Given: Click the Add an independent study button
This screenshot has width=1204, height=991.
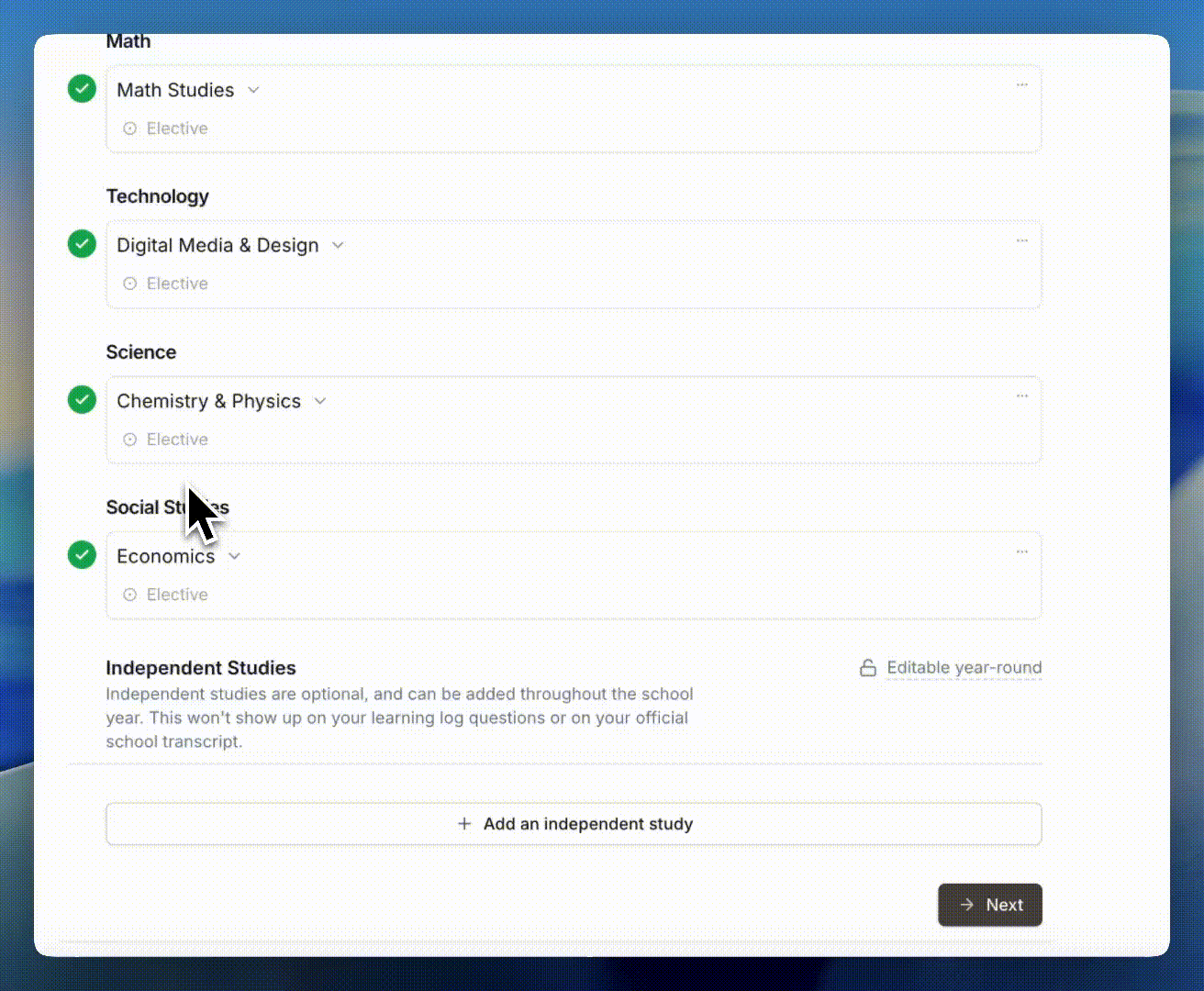Looking at the screenshot, I should [x=574, y=824].
